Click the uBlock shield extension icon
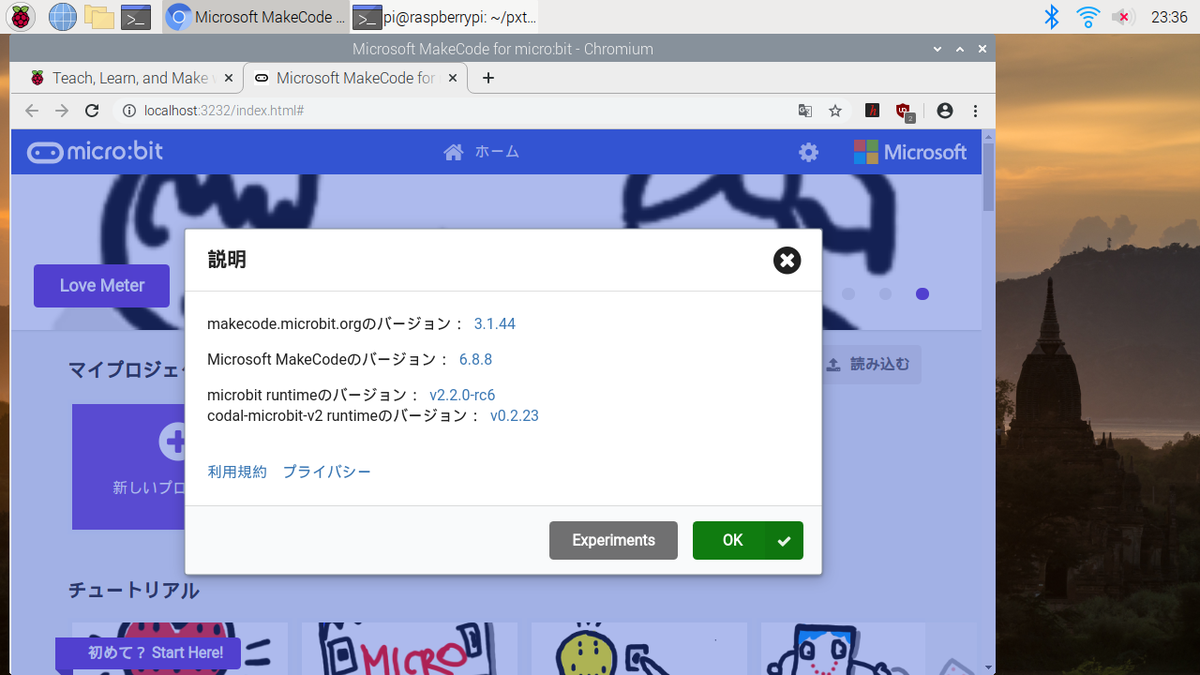Screen dimensions: 1200x675 905,112
